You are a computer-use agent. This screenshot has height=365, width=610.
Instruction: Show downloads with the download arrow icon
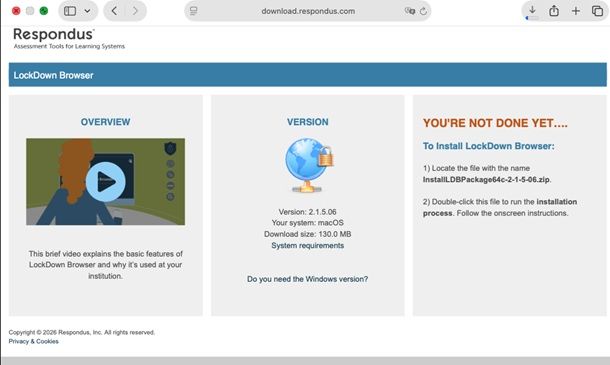pos(532,10)
